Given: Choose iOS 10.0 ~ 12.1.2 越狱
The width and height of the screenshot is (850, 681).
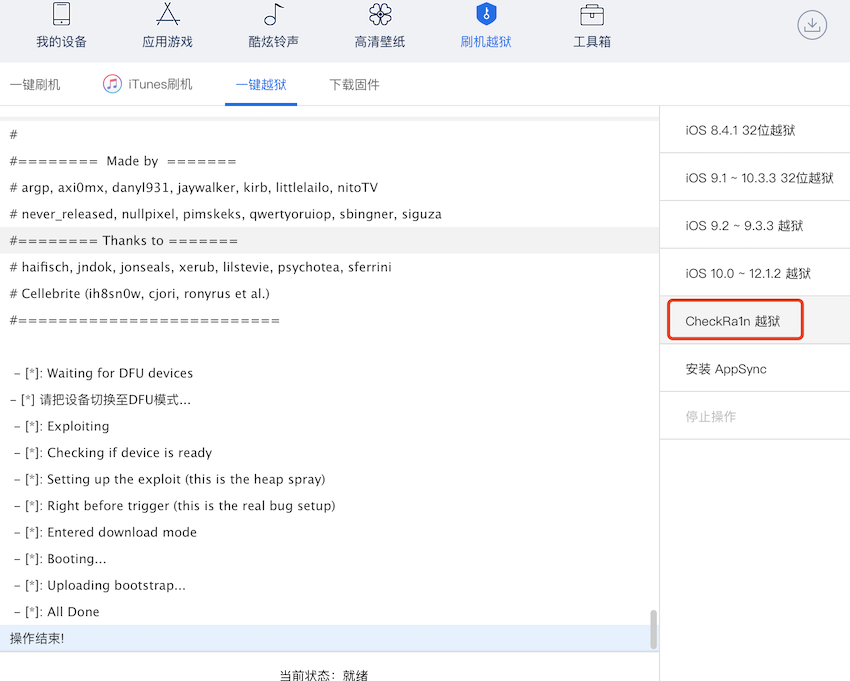Looking at the screenshot, I should click(755, 273).
